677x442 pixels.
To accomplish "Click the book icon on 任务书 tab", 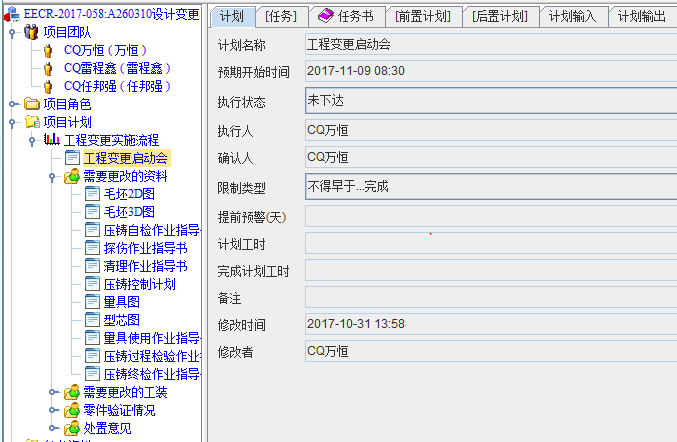I will point(326,16).
